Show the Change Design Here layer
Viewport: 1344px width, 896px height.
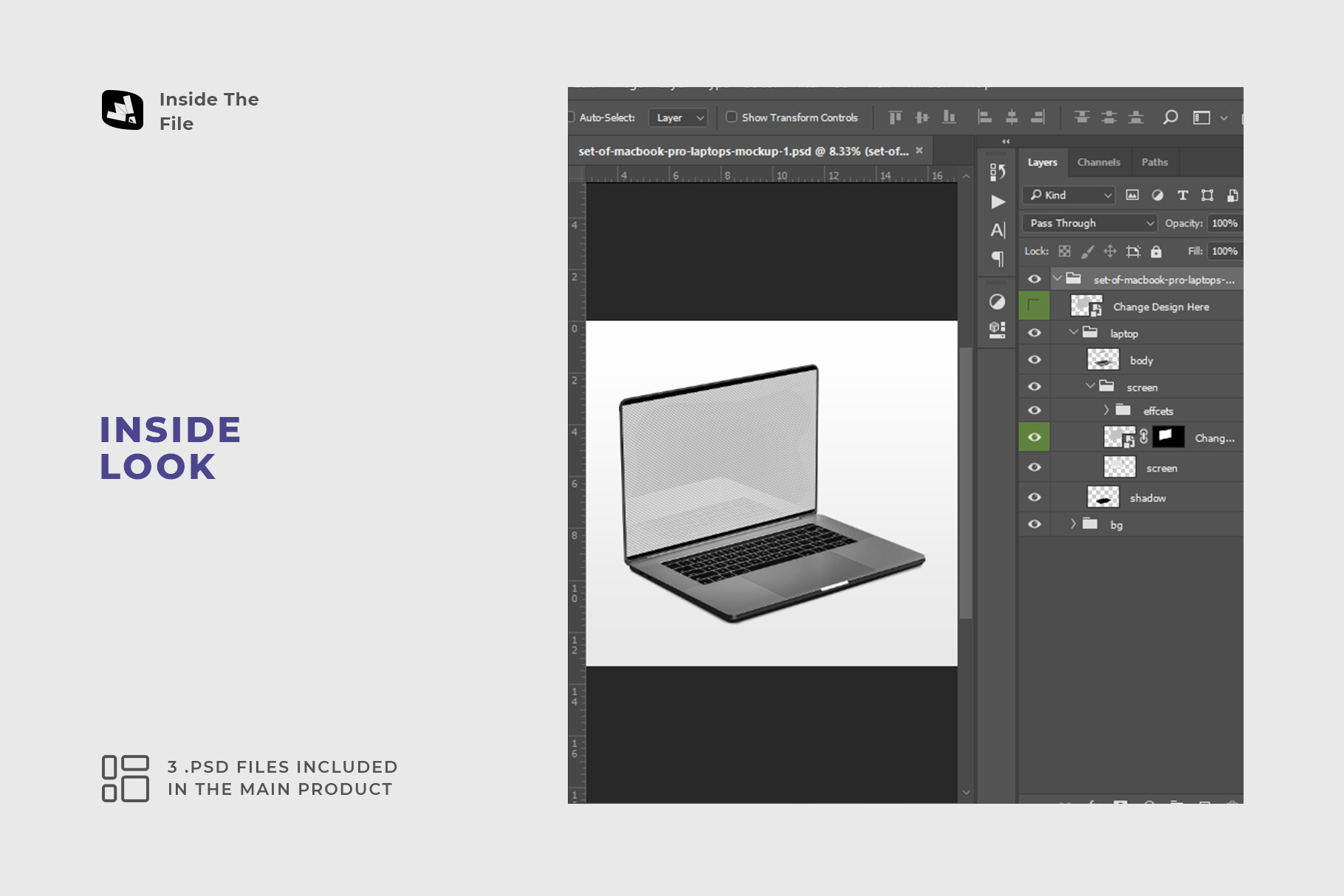point(1035,306)
